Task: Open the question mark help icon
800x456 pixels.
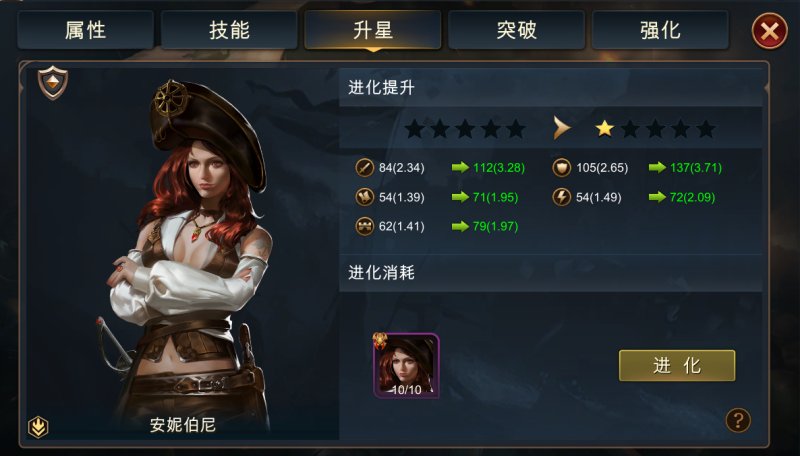Action: click(x=738, y=420)
